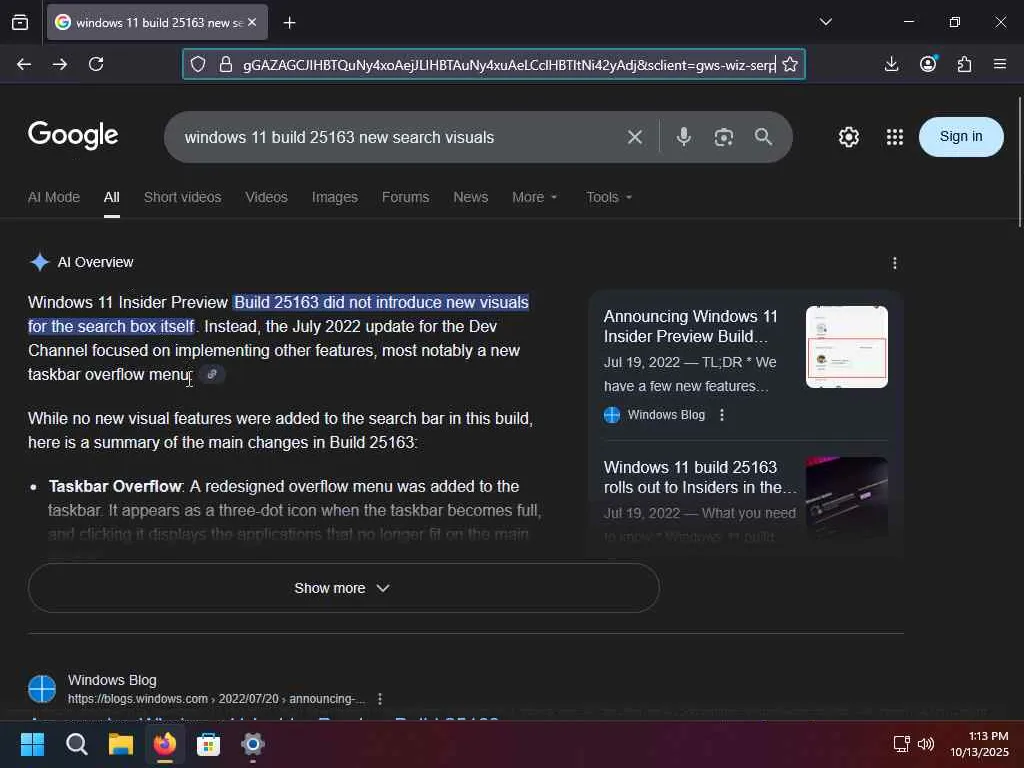
Task: Select the Firefox taskbar icon
Action: (x=165, y=744)
